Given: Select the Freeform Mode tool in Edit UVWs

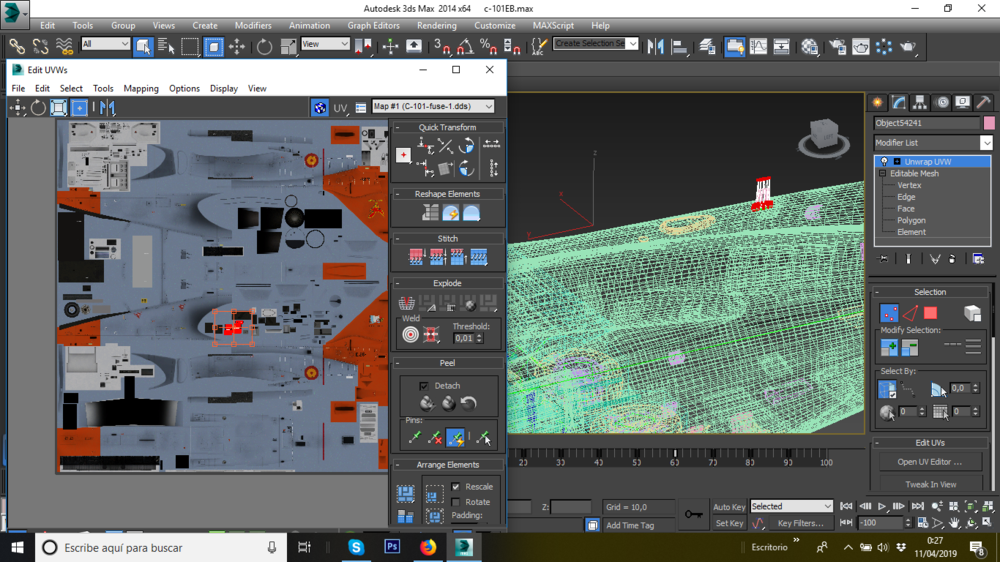Looking at the screenshot, I should click(79, 108).
